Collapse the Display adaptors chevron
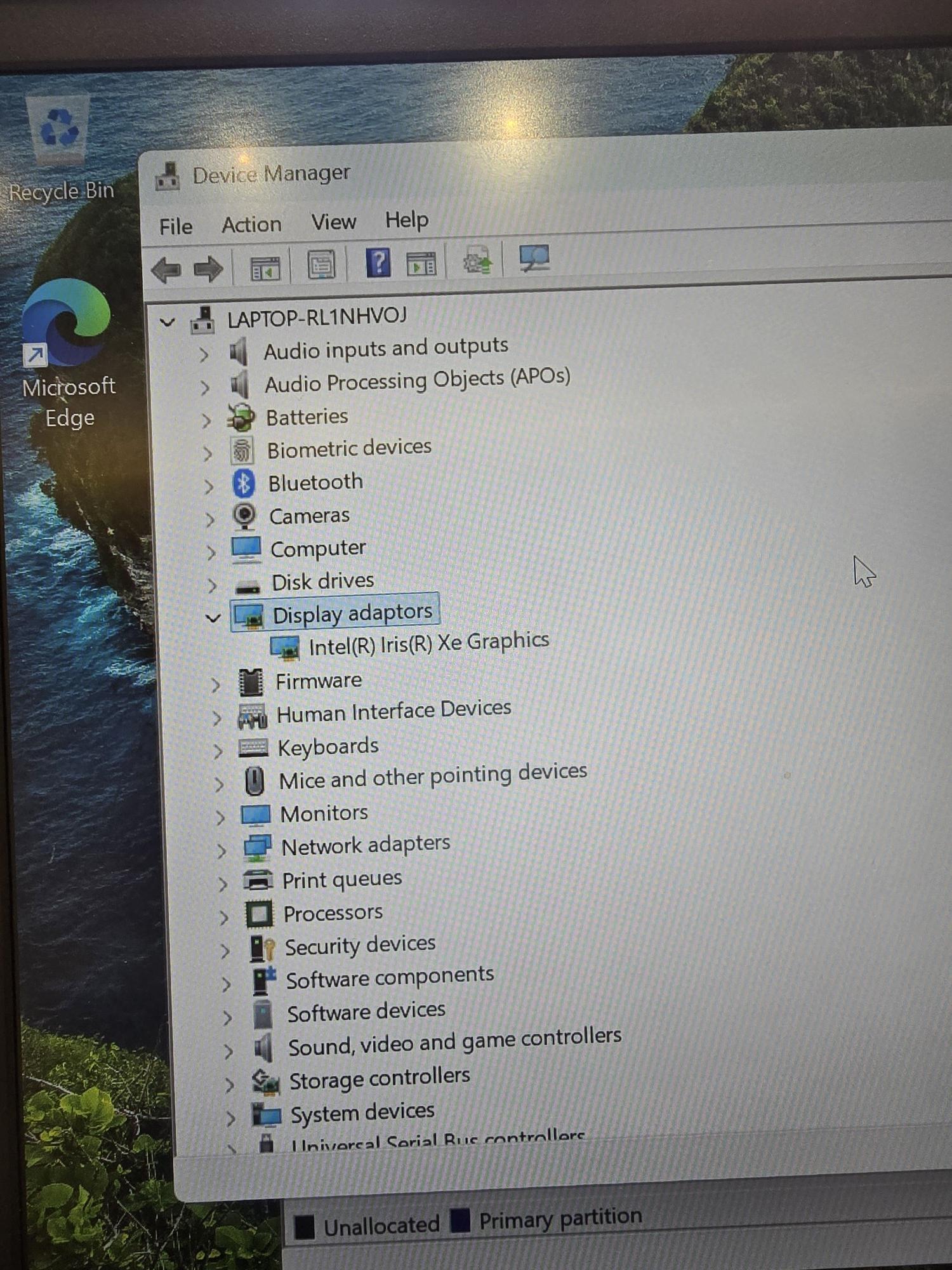The width and height of the screenshot is (952, 1270). (213, 618)
